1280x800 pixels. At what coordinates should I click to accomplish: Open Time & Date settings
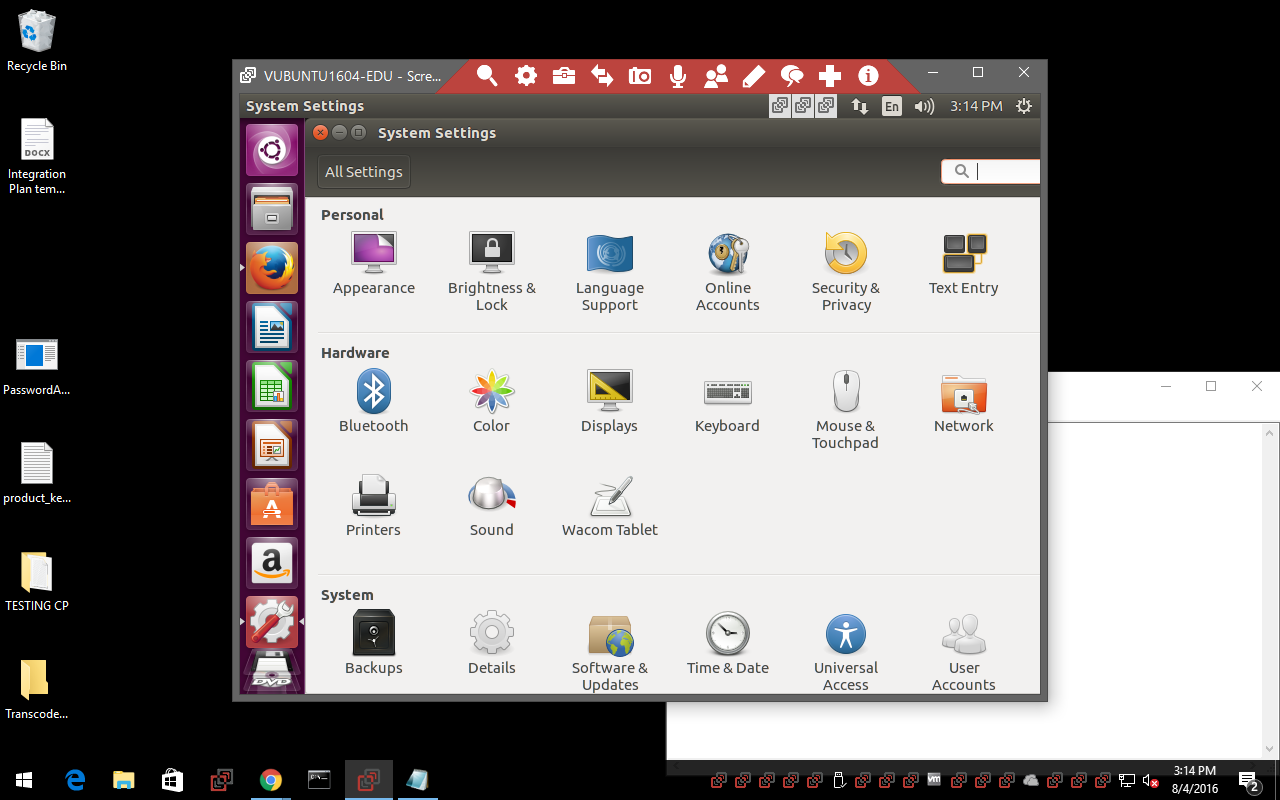point(728,643)
